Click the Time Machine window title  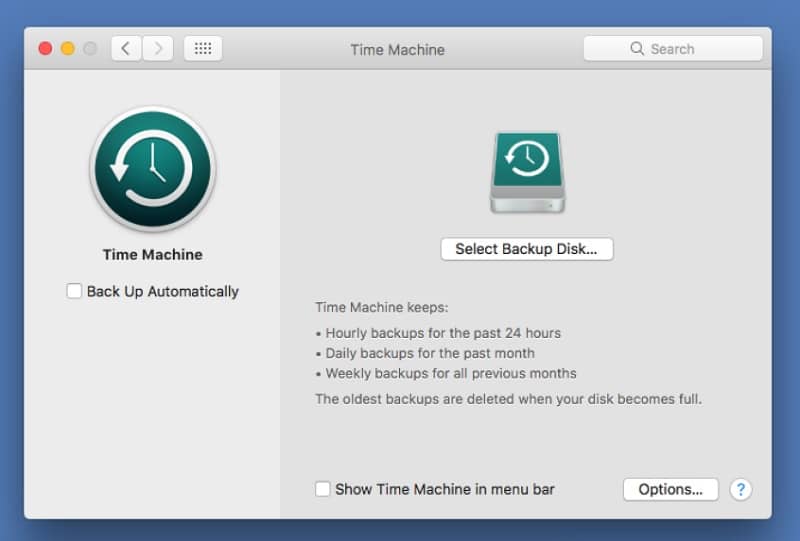pyautogui.click(x=397, y=50)
